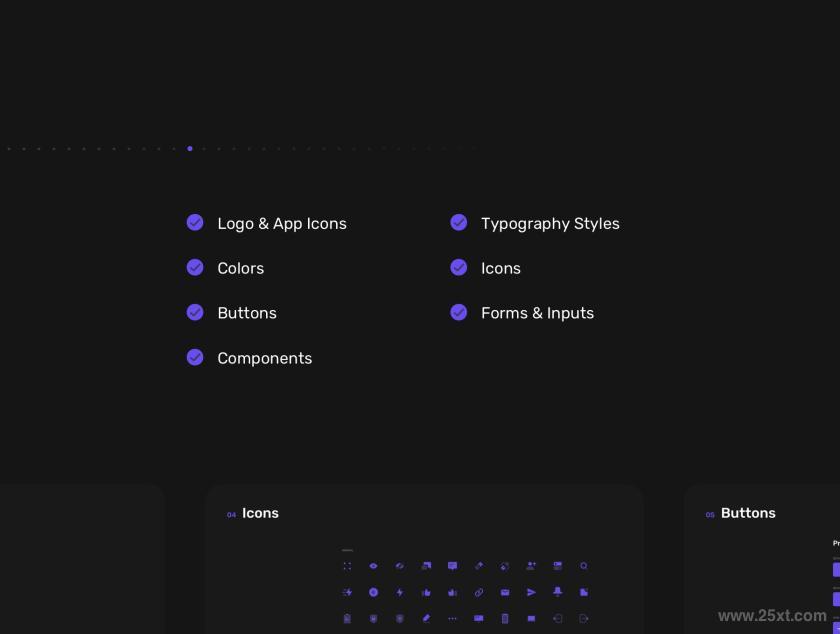Click the crossed-out eye (hidden) icon
The image size is (840, 634).
coord(400,566)
